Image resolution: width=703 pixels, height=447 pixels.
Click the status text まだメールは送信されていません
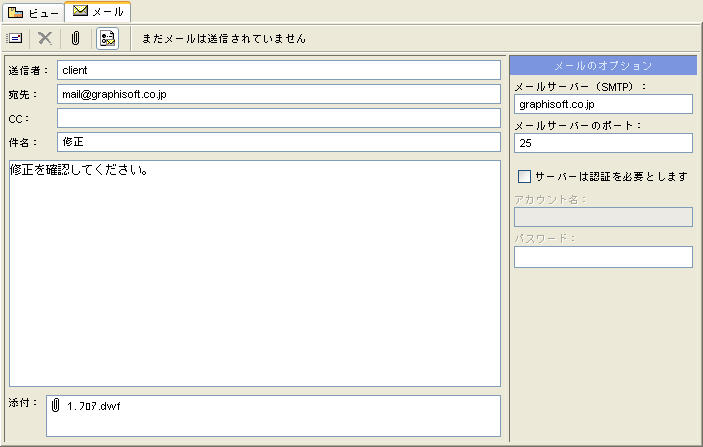click(224, 39)
